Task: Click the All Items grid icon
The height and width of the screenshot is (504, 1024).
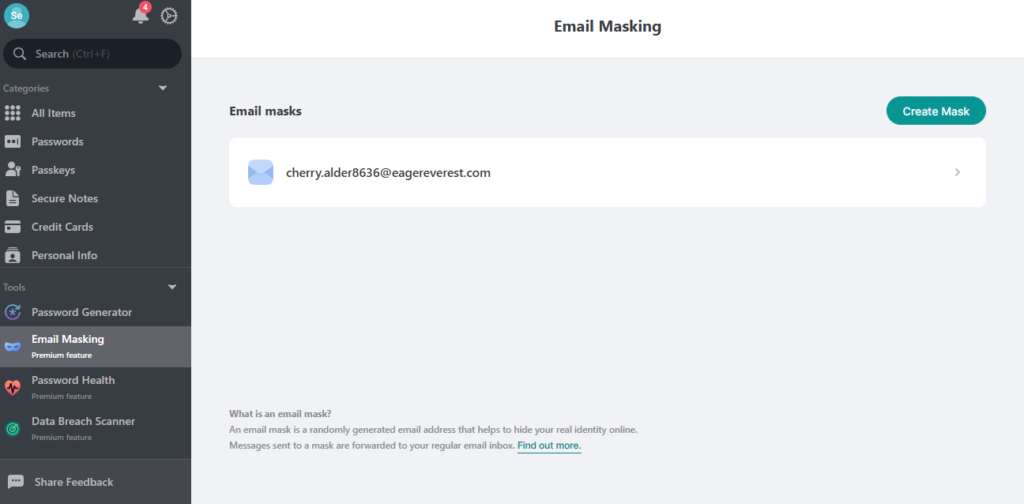Action: tap(13, 113)
